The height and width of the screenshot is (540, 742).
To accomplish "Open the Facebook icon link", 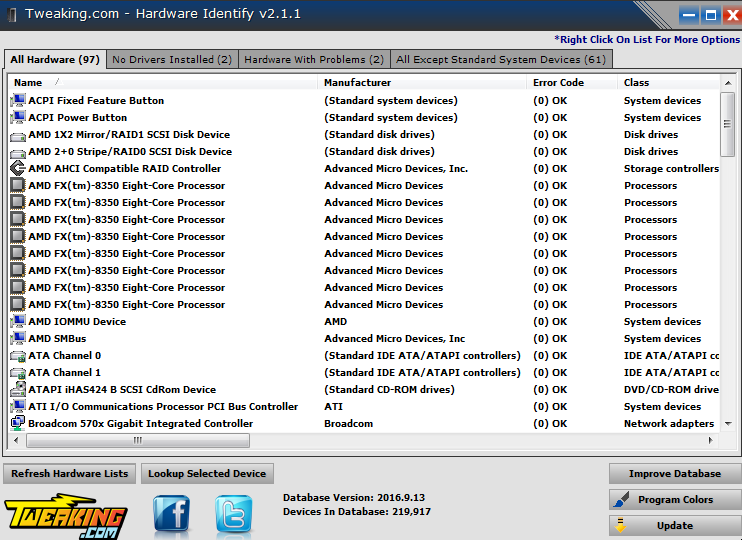I will (x=171, y=514).
